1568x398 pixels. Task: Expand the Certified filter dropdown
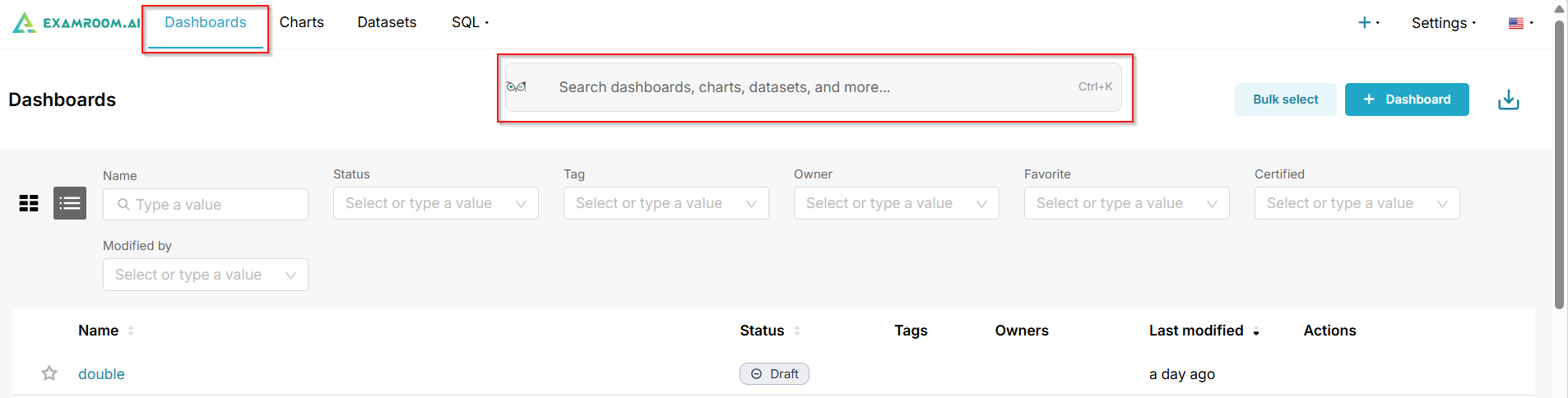click(x=1357, y=203)
